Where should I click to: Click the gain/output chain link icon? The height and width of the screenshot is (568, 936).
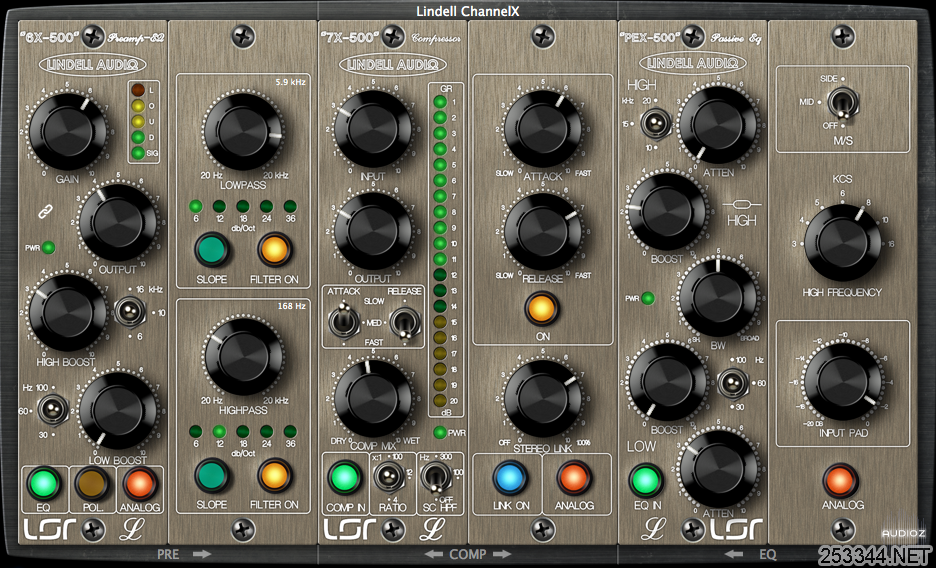(x=47, y=211)
